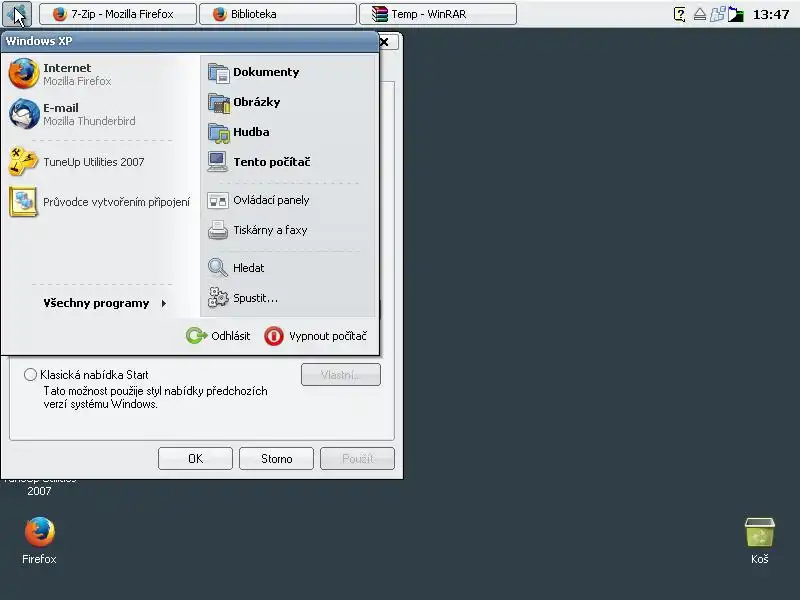Open the Start button in top panel
The height and width of the screenshot is (600, 800).
[17, 14]
